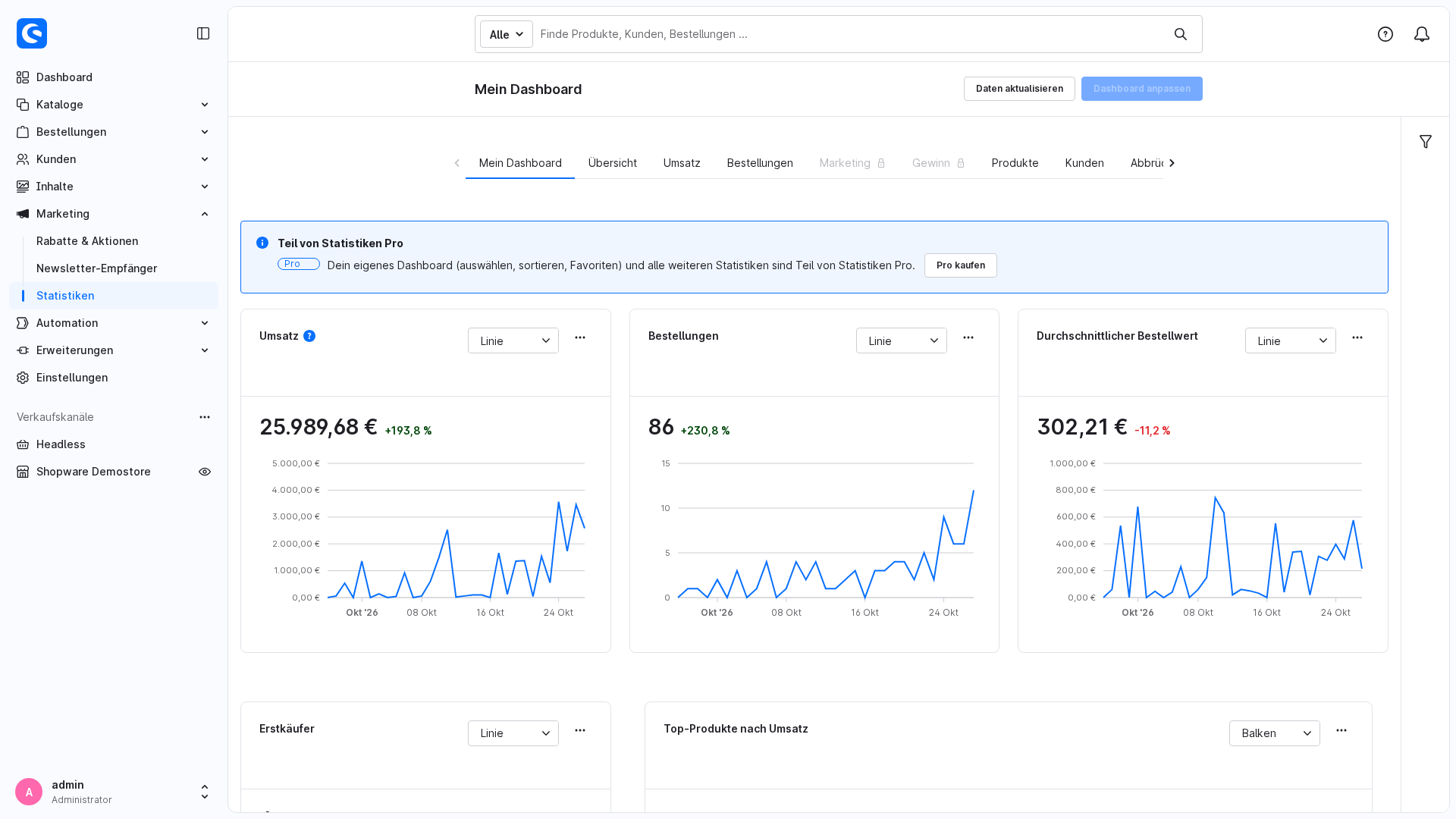Viewport: 1456px width, 819px height.
Task: Open Top-Produkte nach Umsatz three-dot menu
Action: pos(1341,730)
